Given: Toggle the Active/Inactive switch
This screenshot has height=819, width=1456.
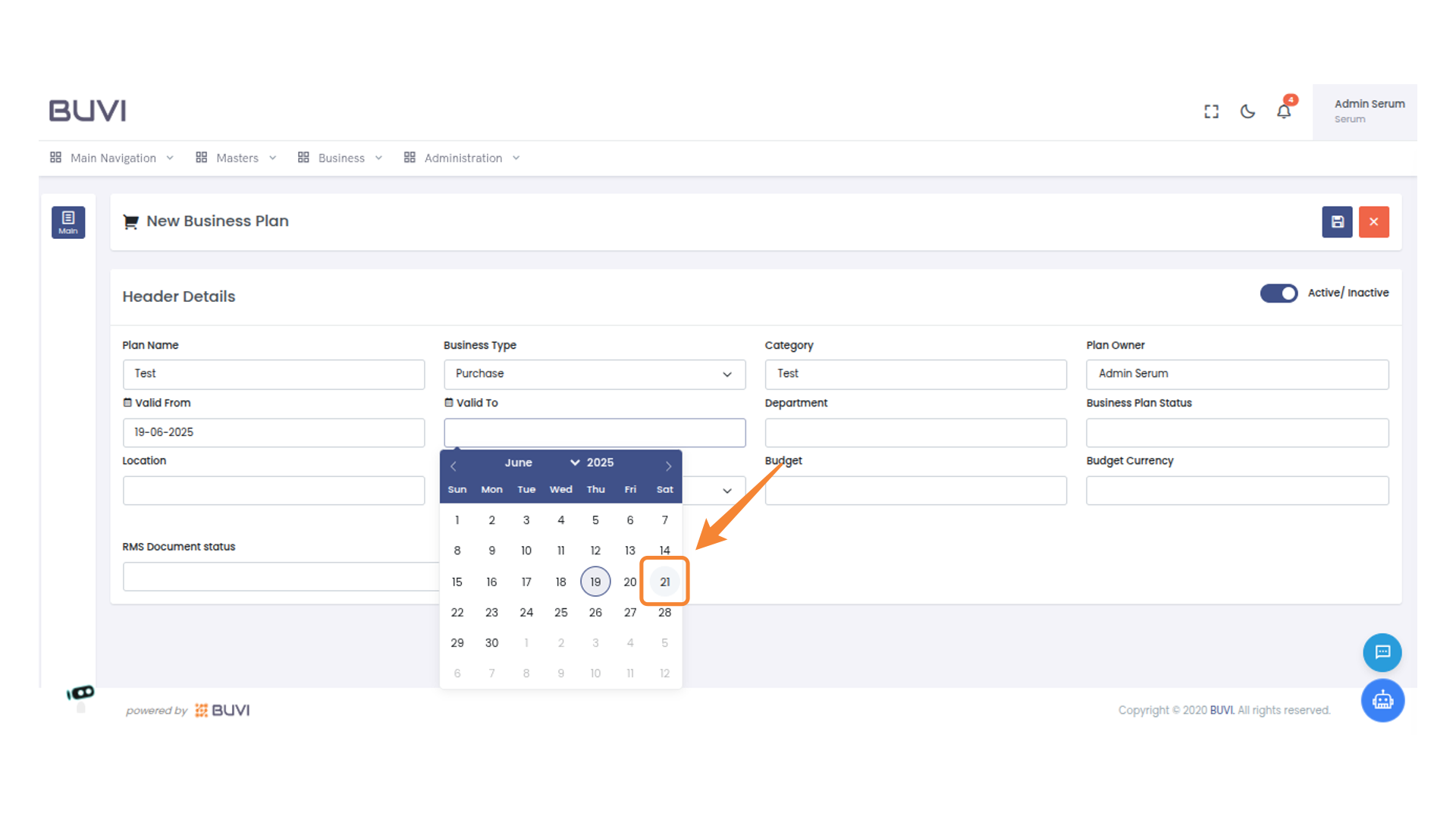Looking at the screenshot, I should [x=1279, y=293].
